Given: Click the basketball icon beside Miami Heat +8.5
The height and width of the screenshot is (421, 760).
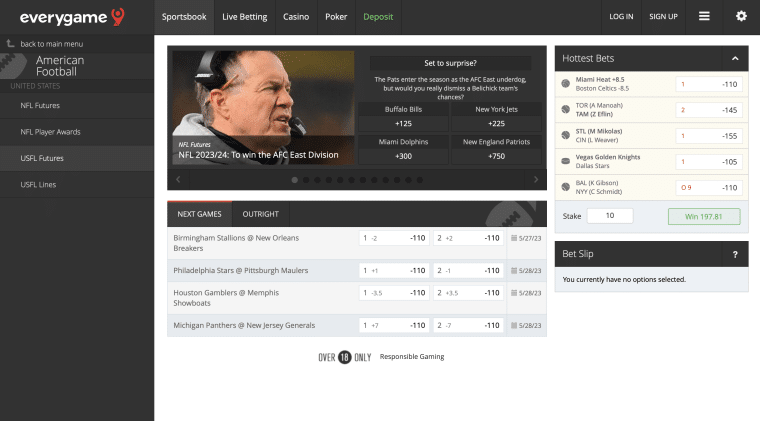Looking at the screenshot, I should click(x=565, y=83).
